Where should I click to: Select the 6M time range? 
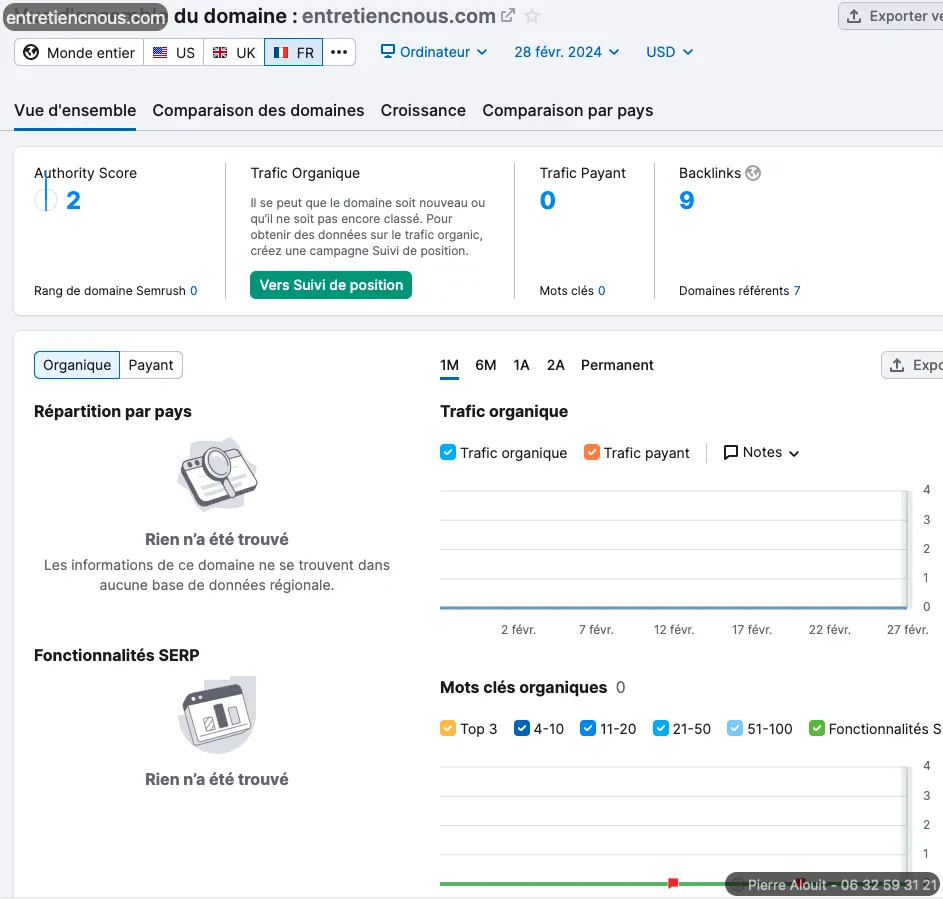486,365
